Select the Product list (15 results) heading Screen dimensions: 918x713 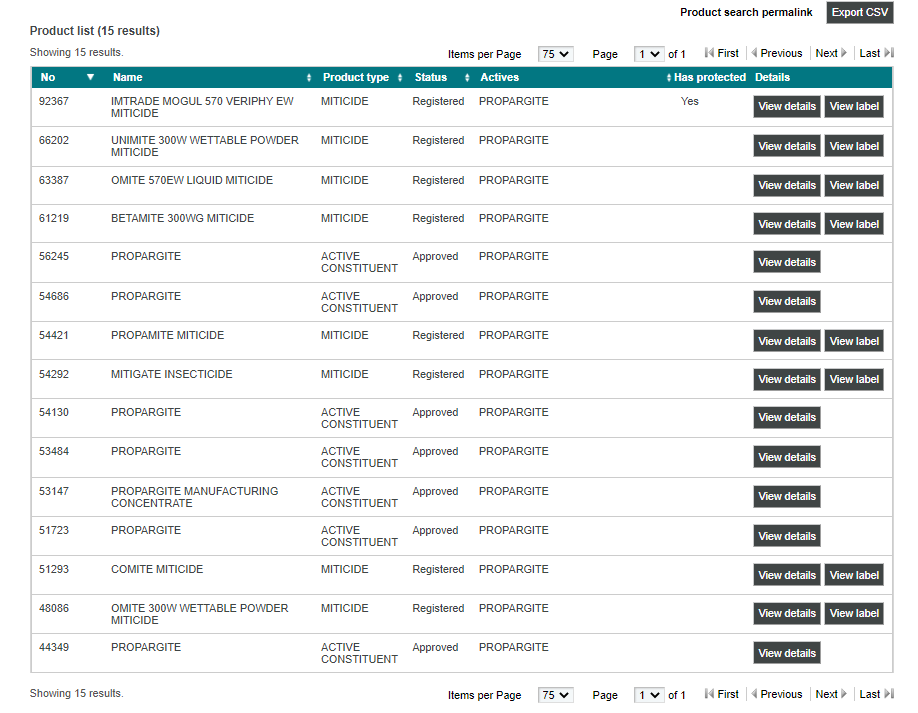coord(95,31)
